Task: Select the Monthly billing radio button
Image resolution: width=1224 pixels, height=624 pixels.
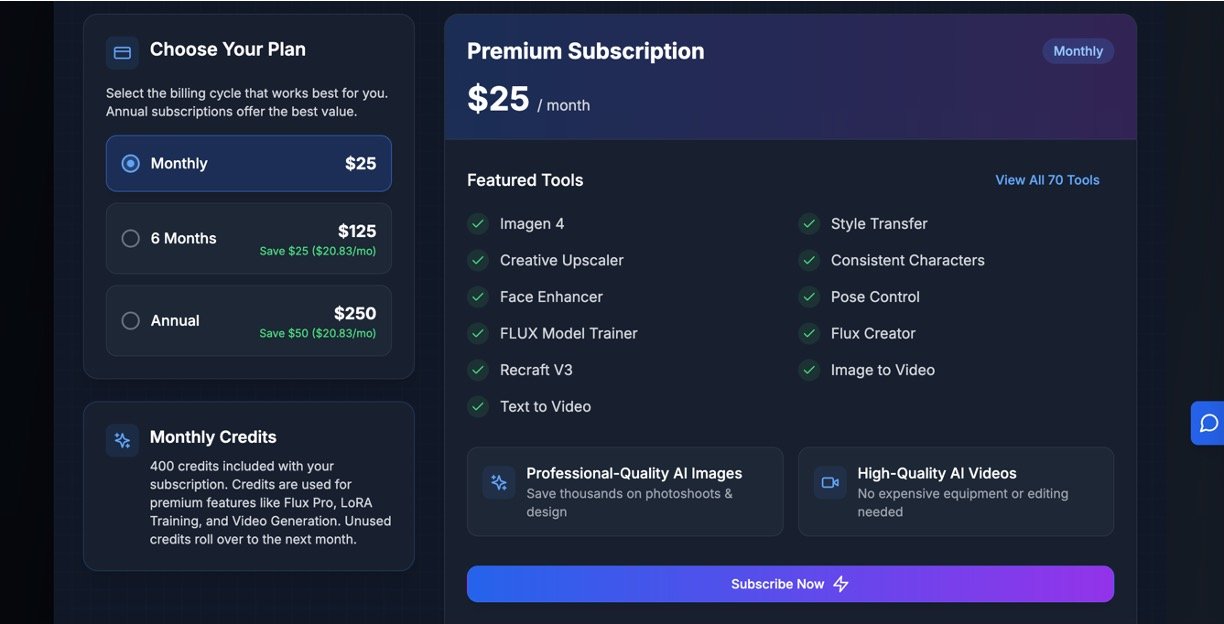Action: (130, 164)
